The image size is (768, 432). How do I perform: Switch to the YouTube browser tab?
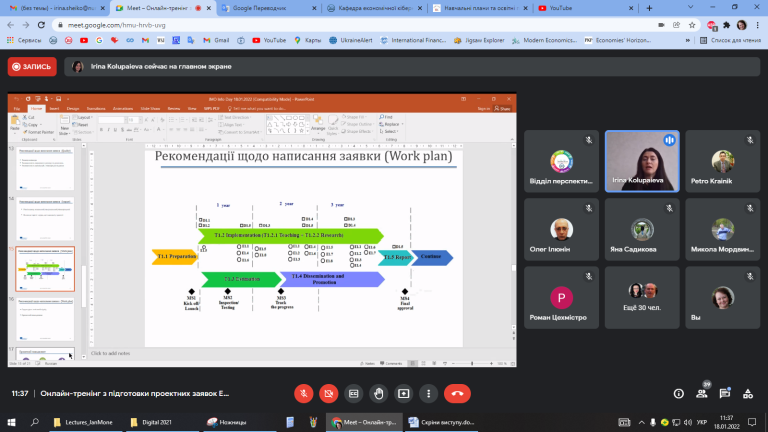coord(585,8)
